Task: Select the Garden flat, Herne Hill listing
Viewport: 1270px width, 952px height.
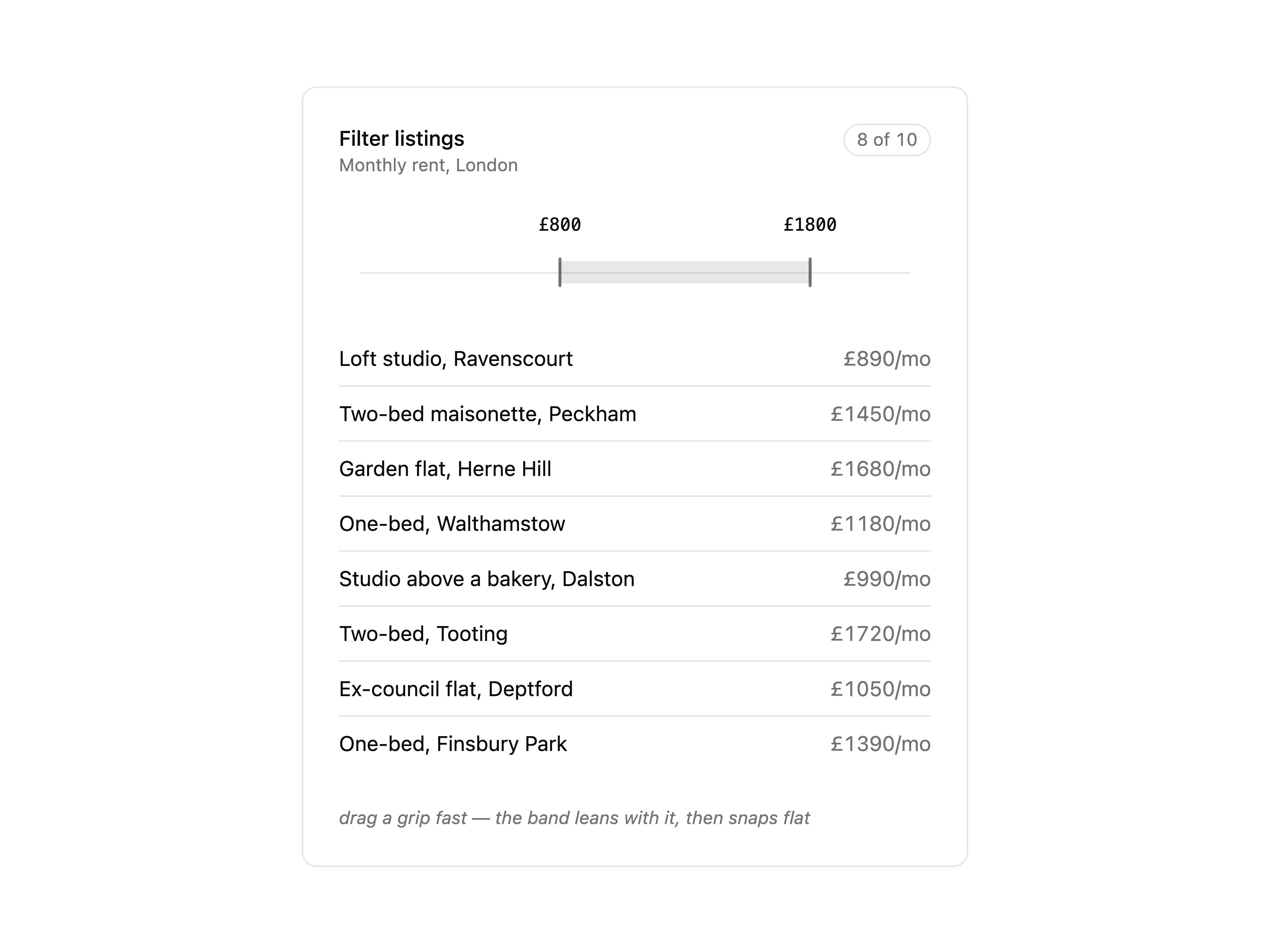Action: (x=634, y=469)
